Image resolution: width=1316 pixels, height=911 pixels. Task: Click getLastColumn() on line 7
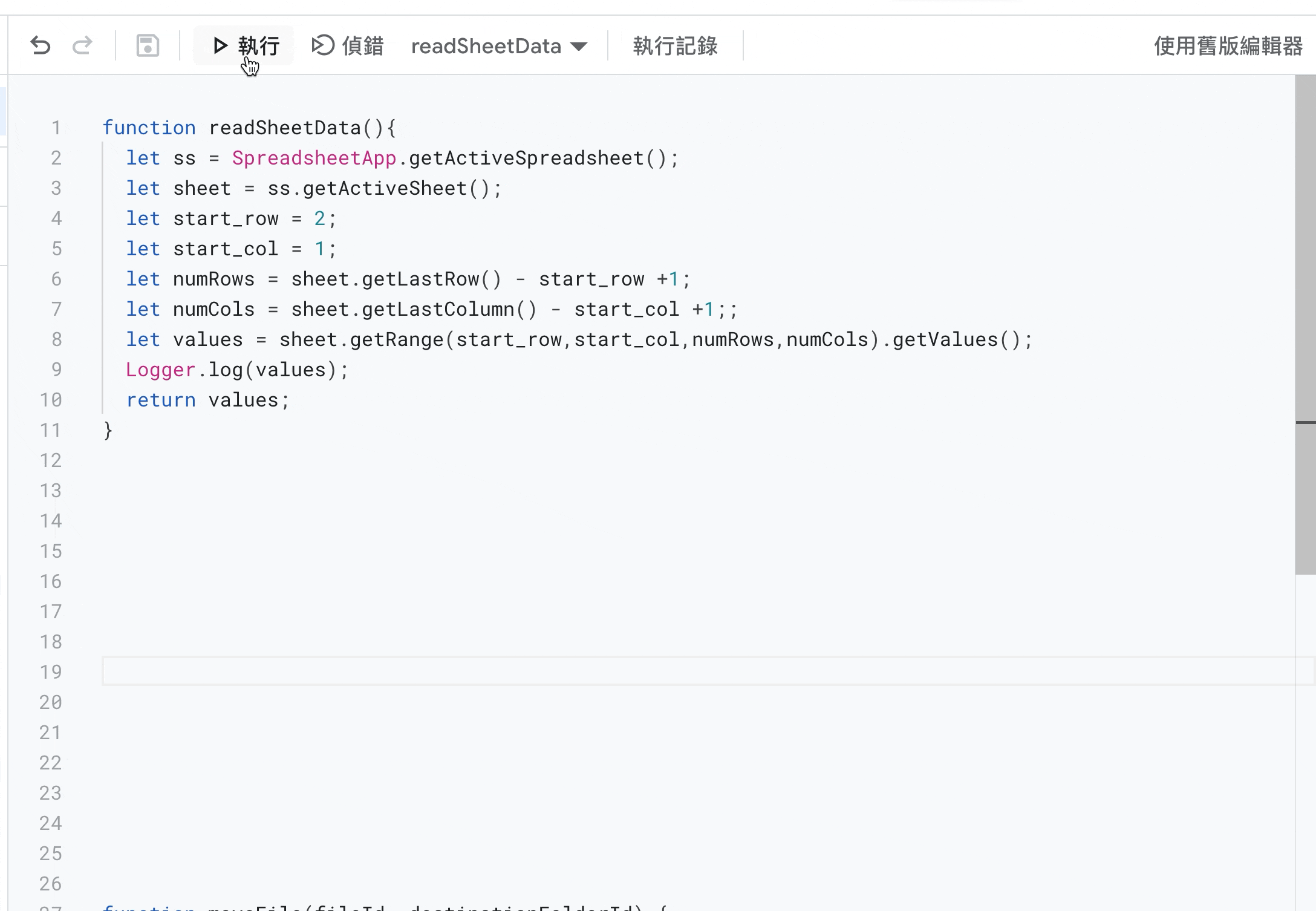point(449,309)
